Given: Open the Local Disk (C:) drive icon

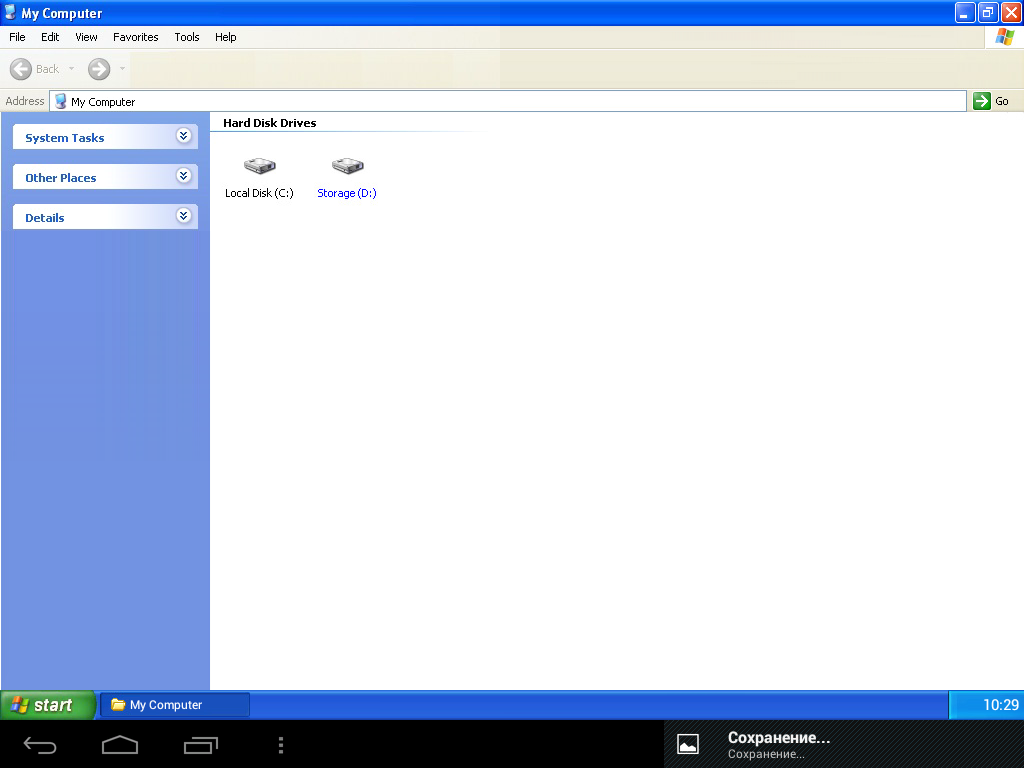Looking at the screenshot, I should pos(259,165).
